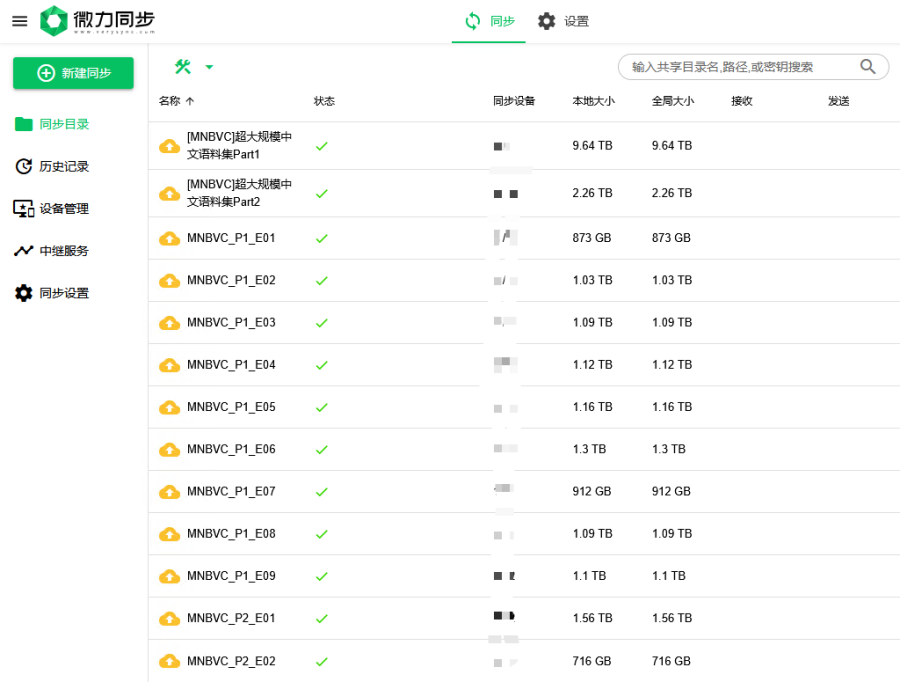900x682 pixels.
Task: Open 中继服务 in sidebar
Action: click(x=64, y=251)
